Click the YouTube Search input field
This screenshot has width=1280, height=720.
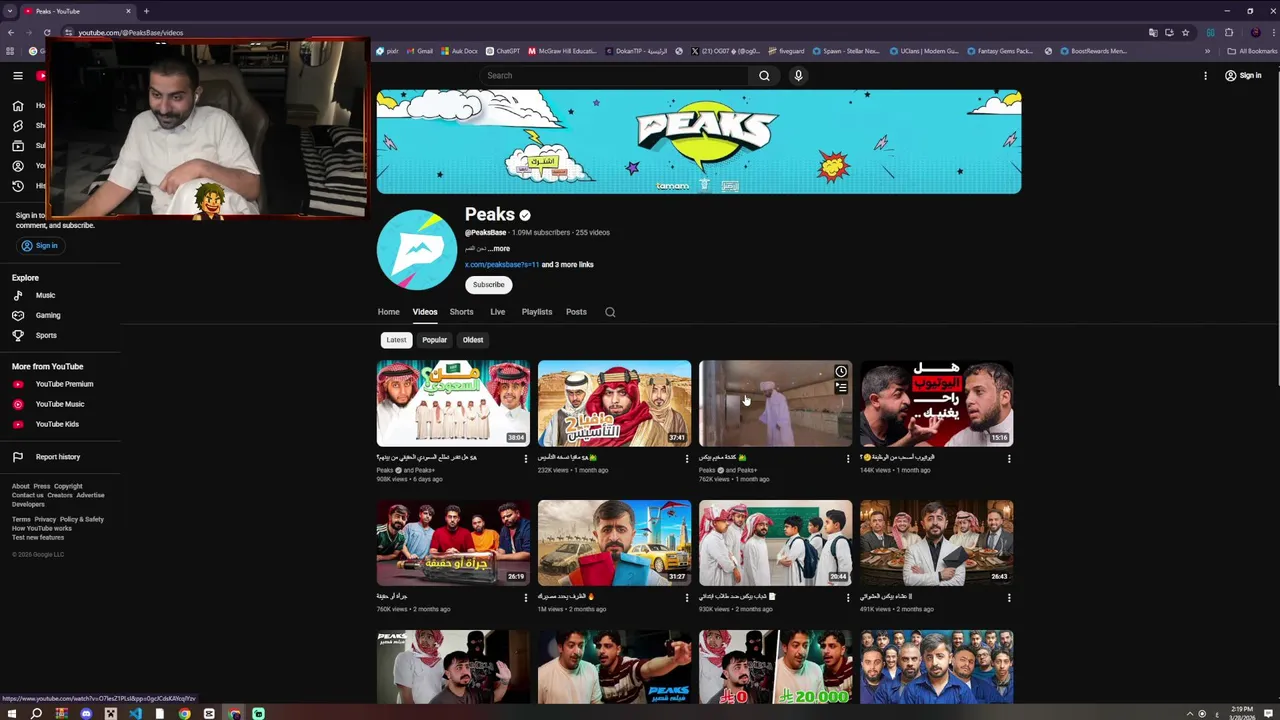613,75
